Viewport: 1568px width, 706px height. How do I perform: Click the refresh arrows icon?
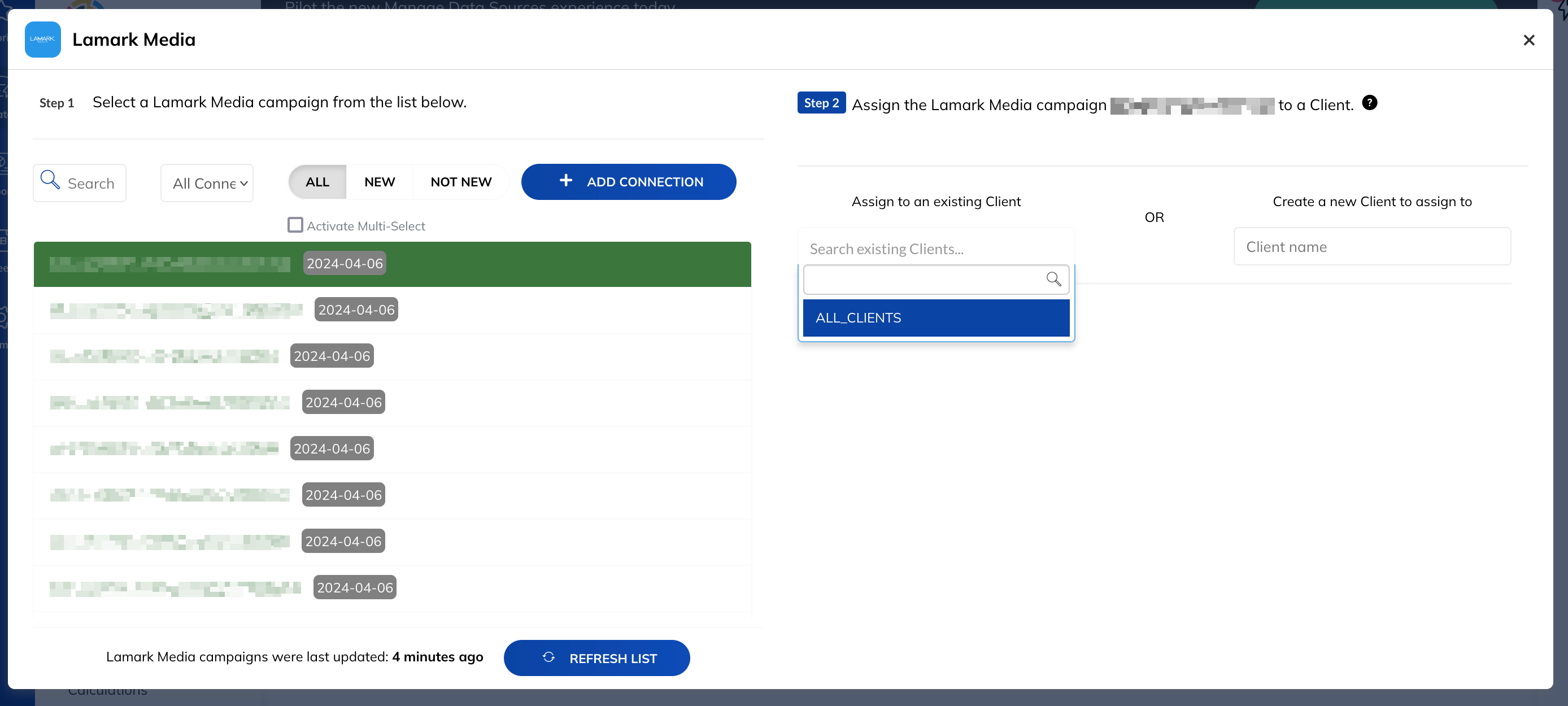point(548,657)
